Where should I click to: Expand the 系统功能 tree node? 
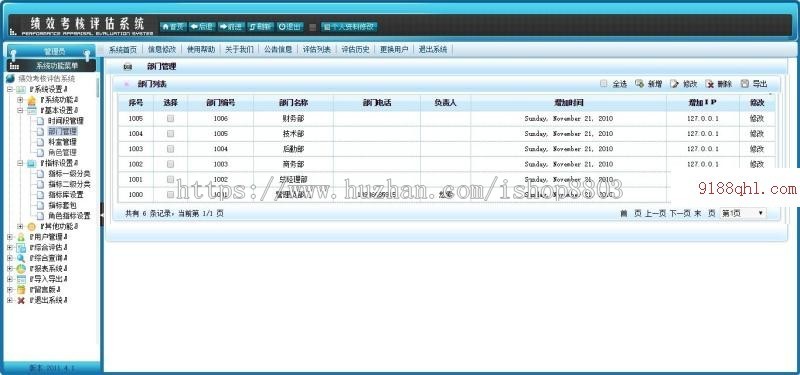20,100
